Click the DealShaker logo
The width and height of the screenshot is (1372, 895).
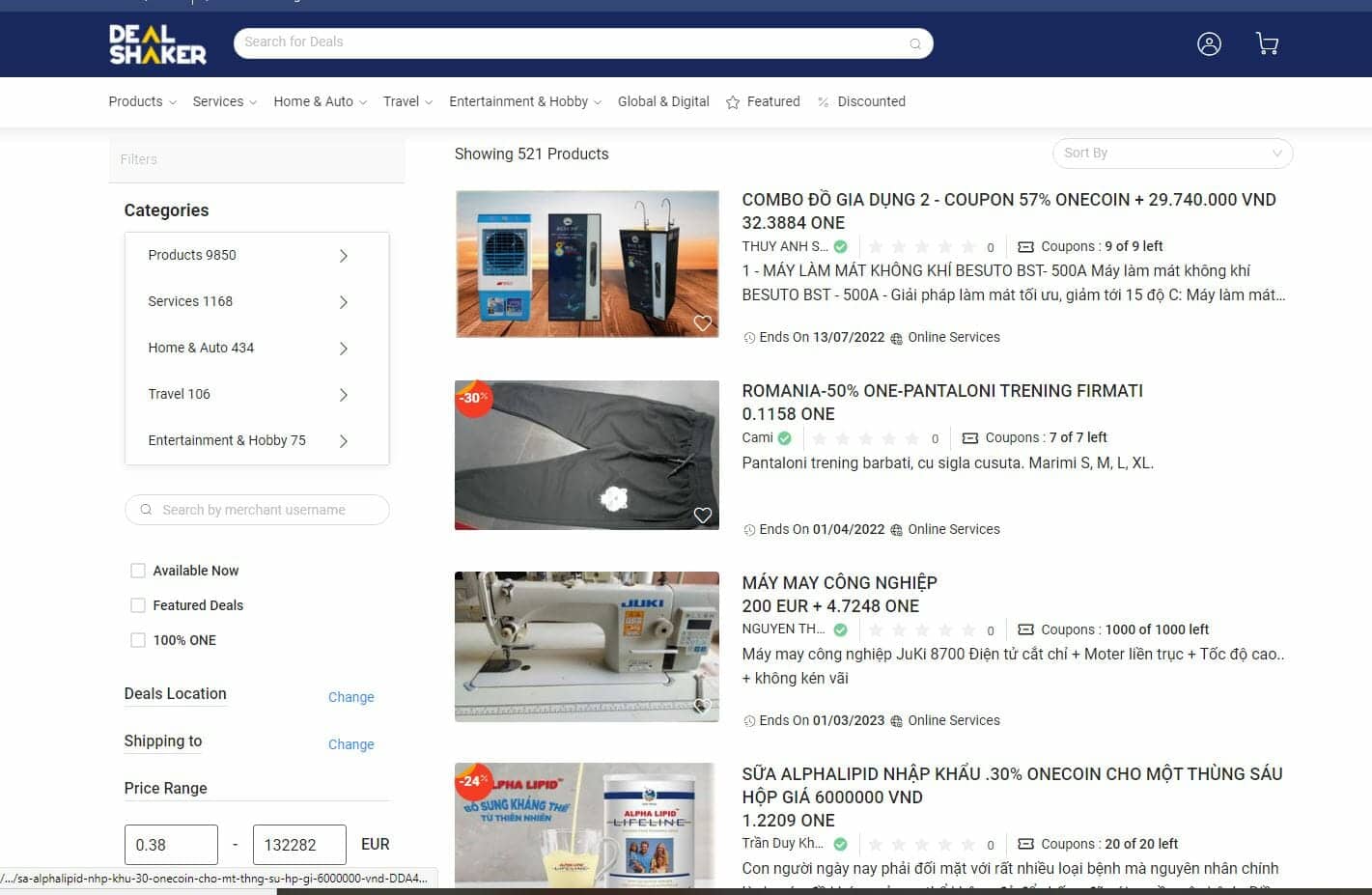pos(157,44)
